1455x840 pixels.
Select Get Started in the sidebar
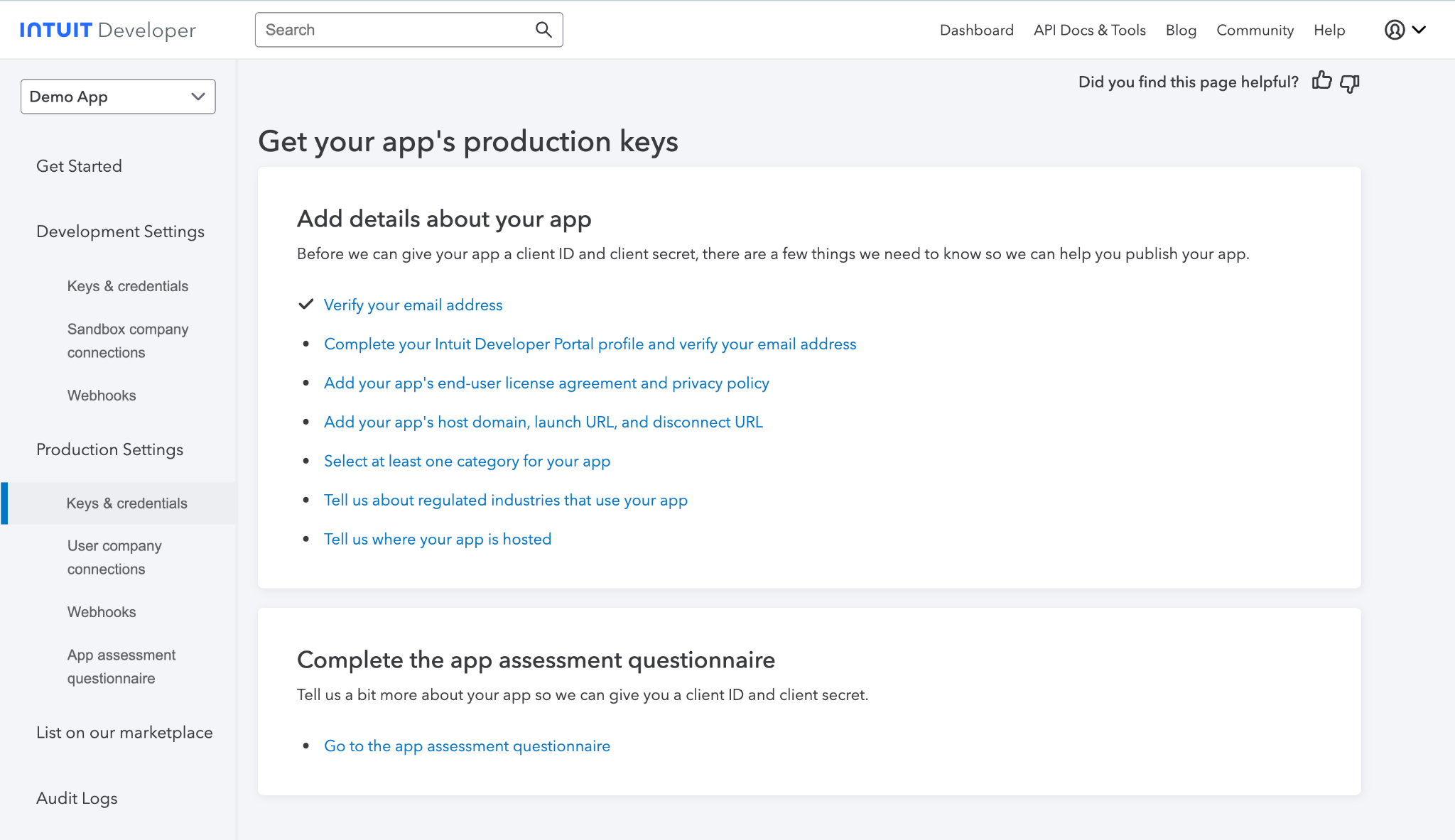tap(79, 166)
